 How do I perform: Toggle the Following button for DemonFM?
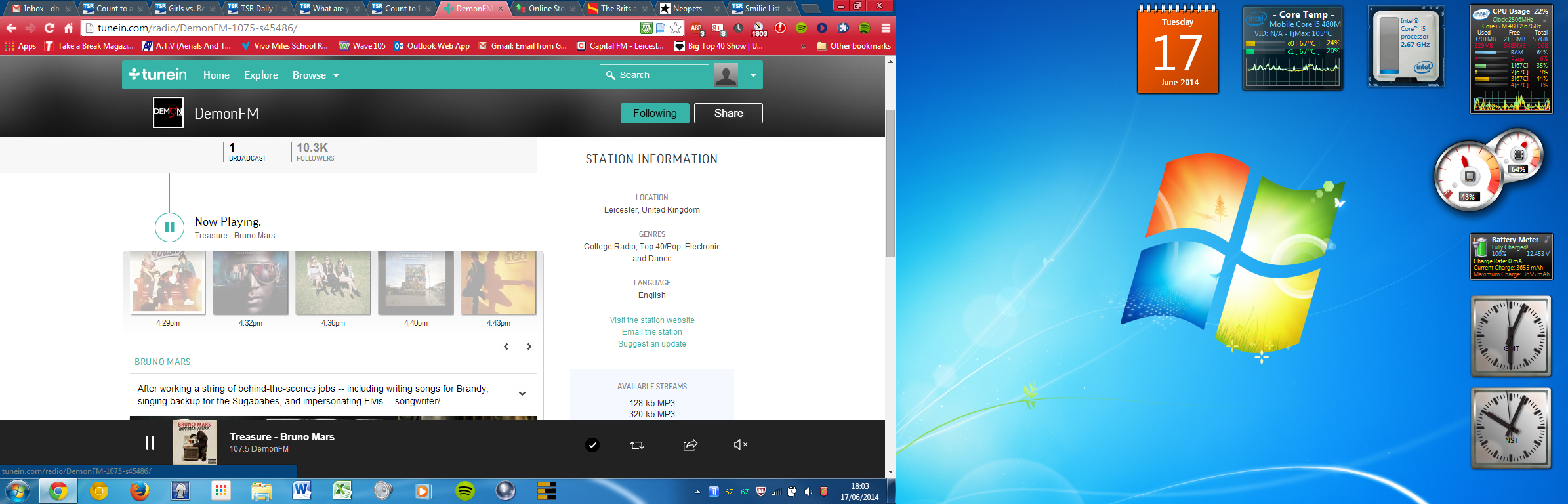coord(654,113)
